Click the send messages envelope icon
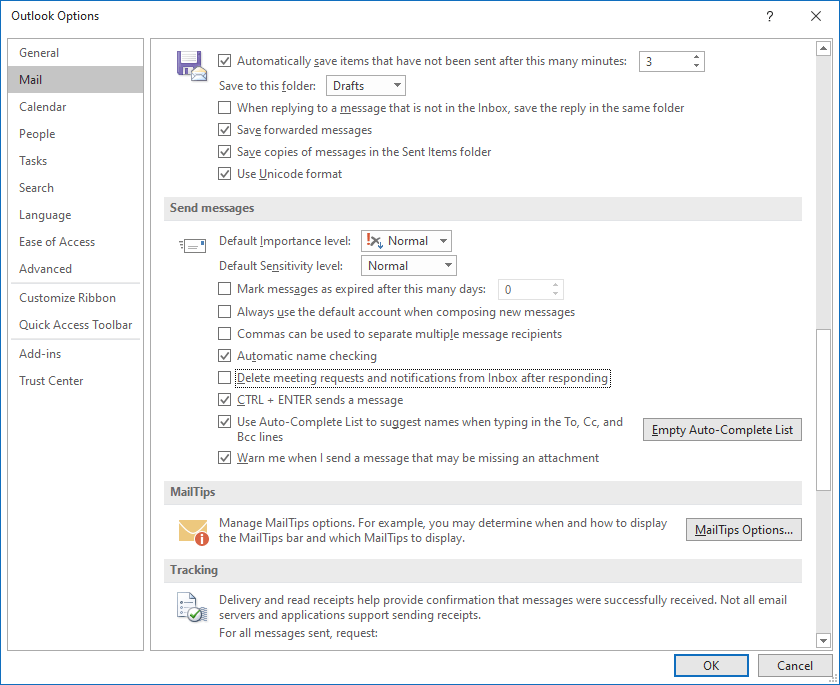840x685 pixels. tap(191, 245)
